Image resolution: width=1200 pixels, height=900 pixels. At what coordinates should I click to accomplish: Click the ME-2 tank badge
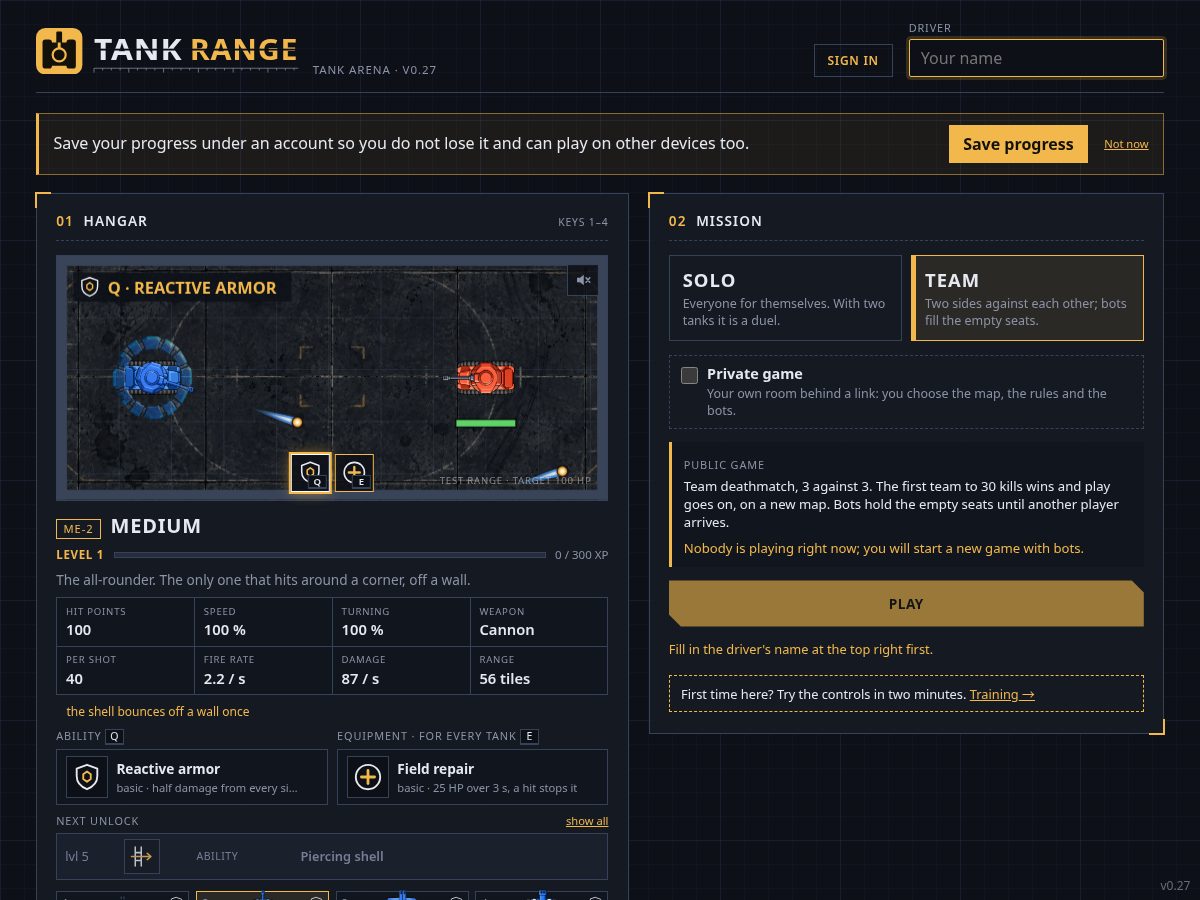pyautogui.click(x=78, y=528)
